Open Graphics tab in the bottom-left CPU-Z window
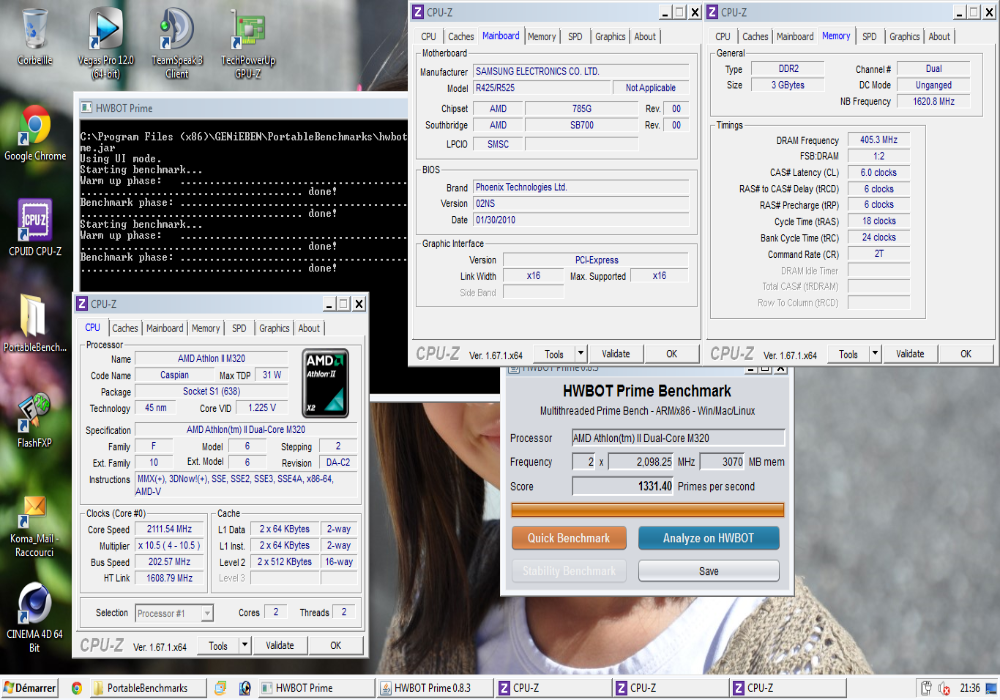 pos(274,328)
